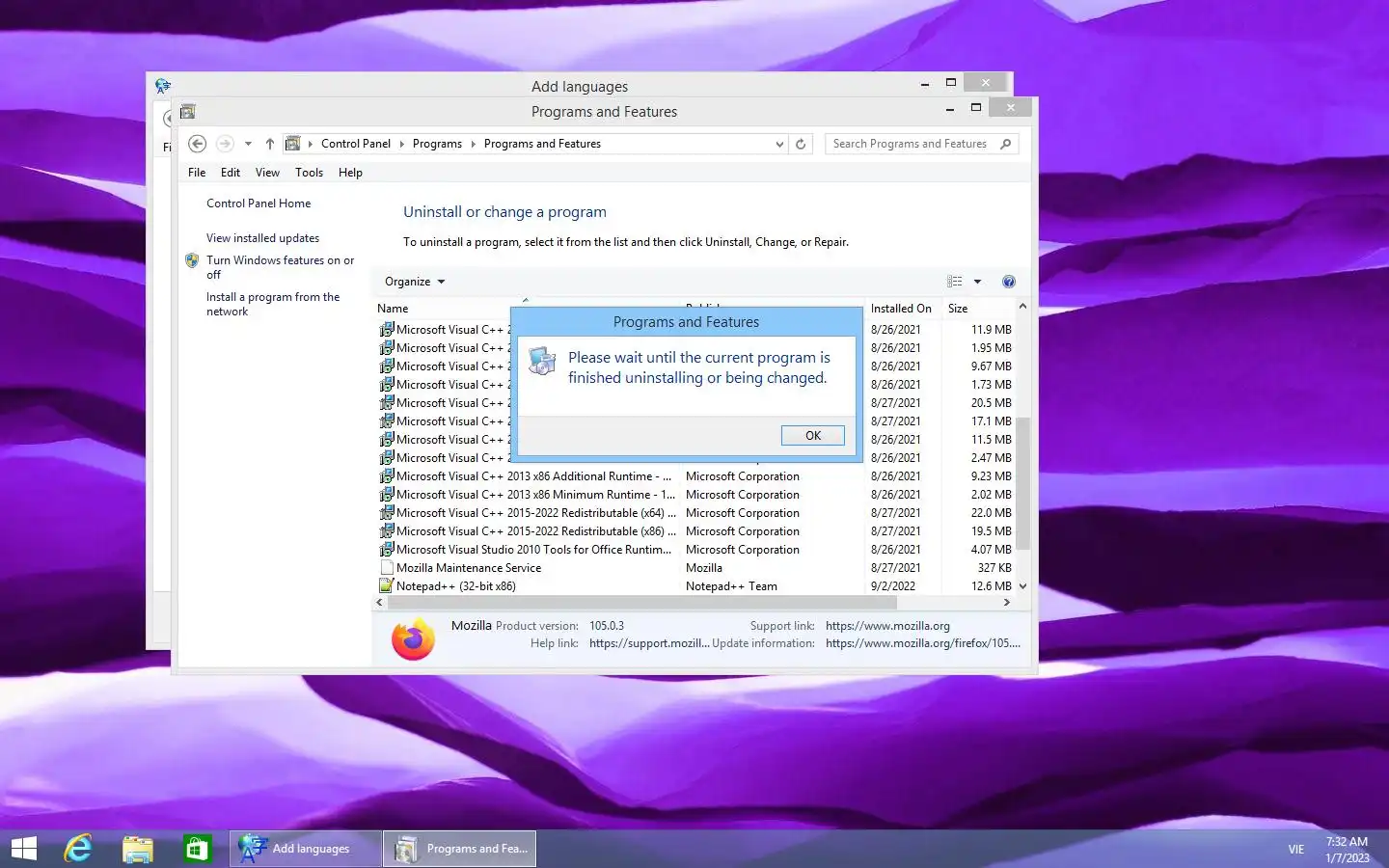This screenshot has height=868, width=1389.
Task: Select the 9/2/2022 install date cell
Action: (x=893, y=586)
